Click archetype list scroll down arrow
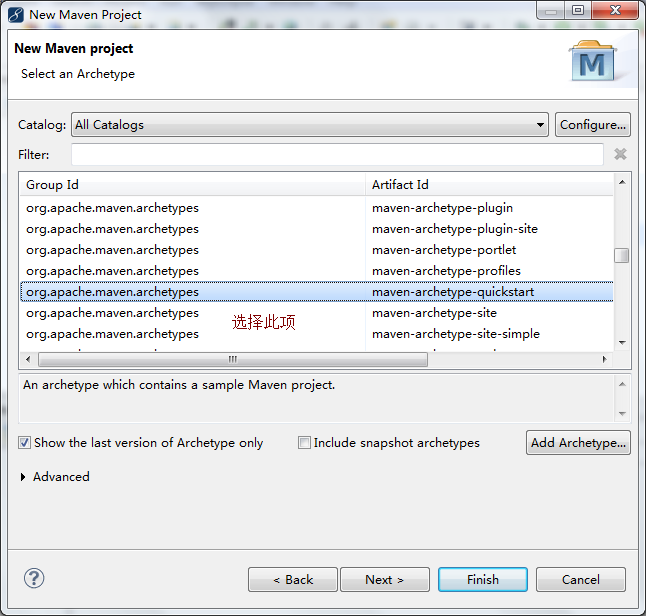Image resolution: width=646 pixels, height=616 pixels. tap(622, 343)
